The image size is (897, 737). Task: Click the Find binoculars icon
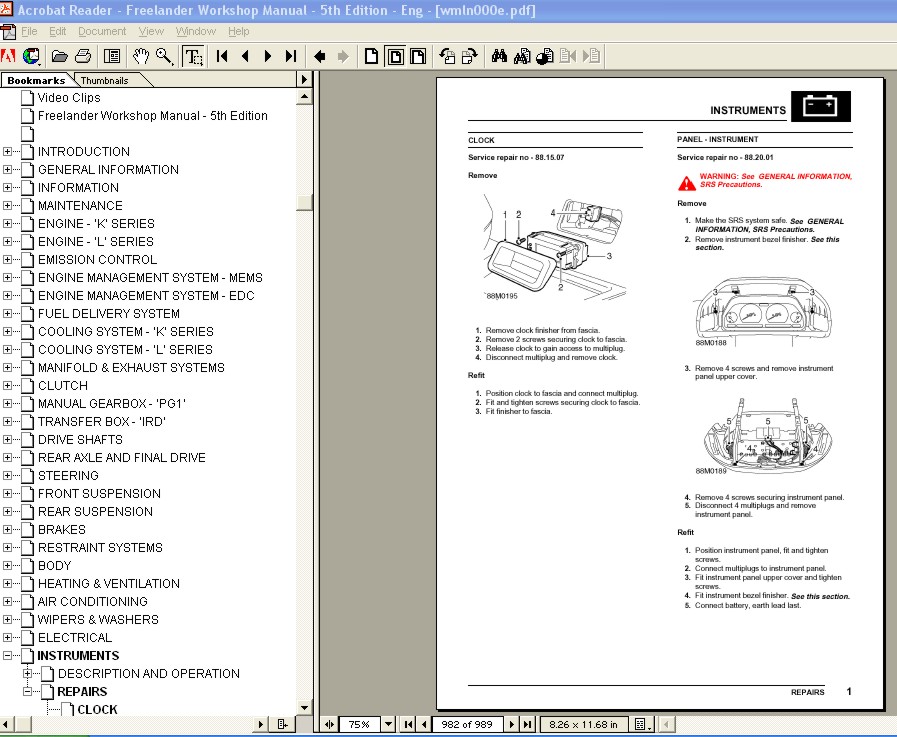499,57
